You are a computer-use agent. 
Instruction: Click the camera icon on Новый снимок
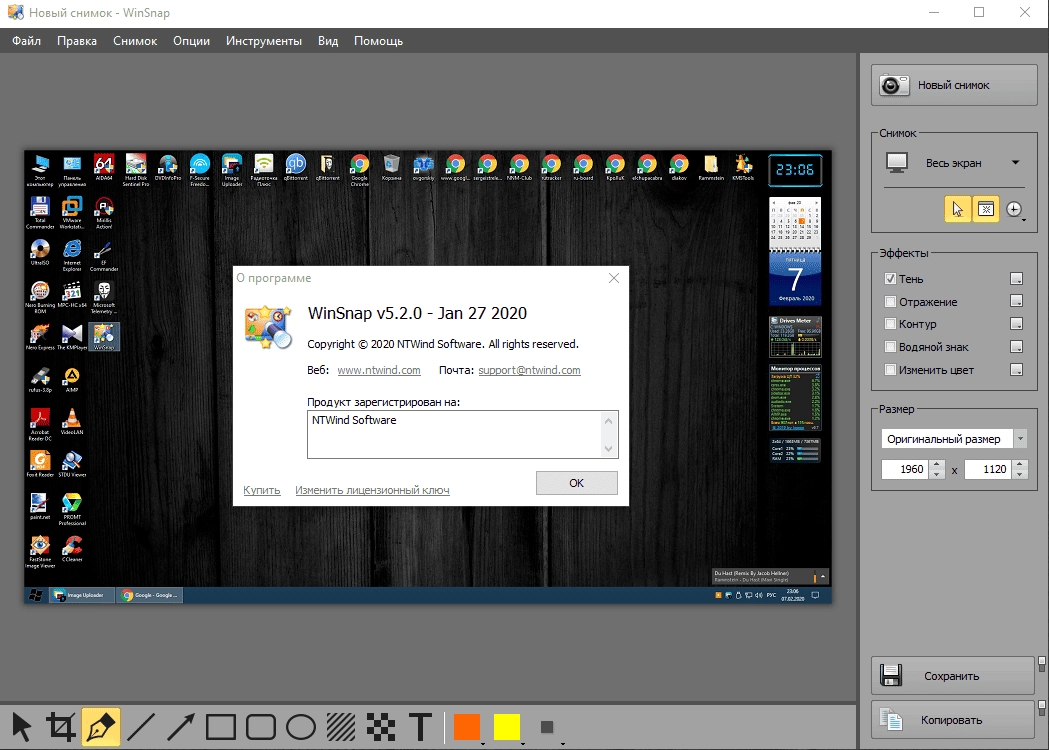(894, 86)
